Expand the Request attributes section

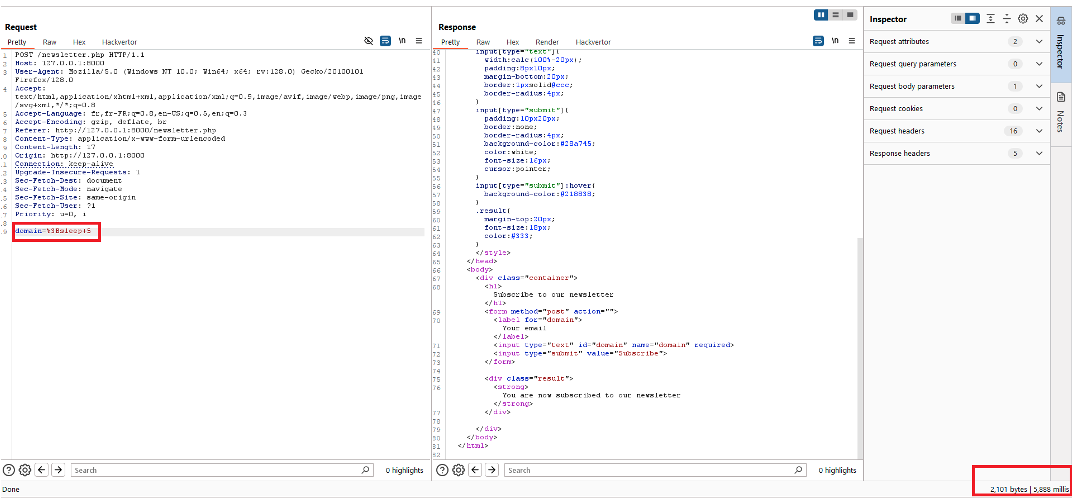point(1039,42)
